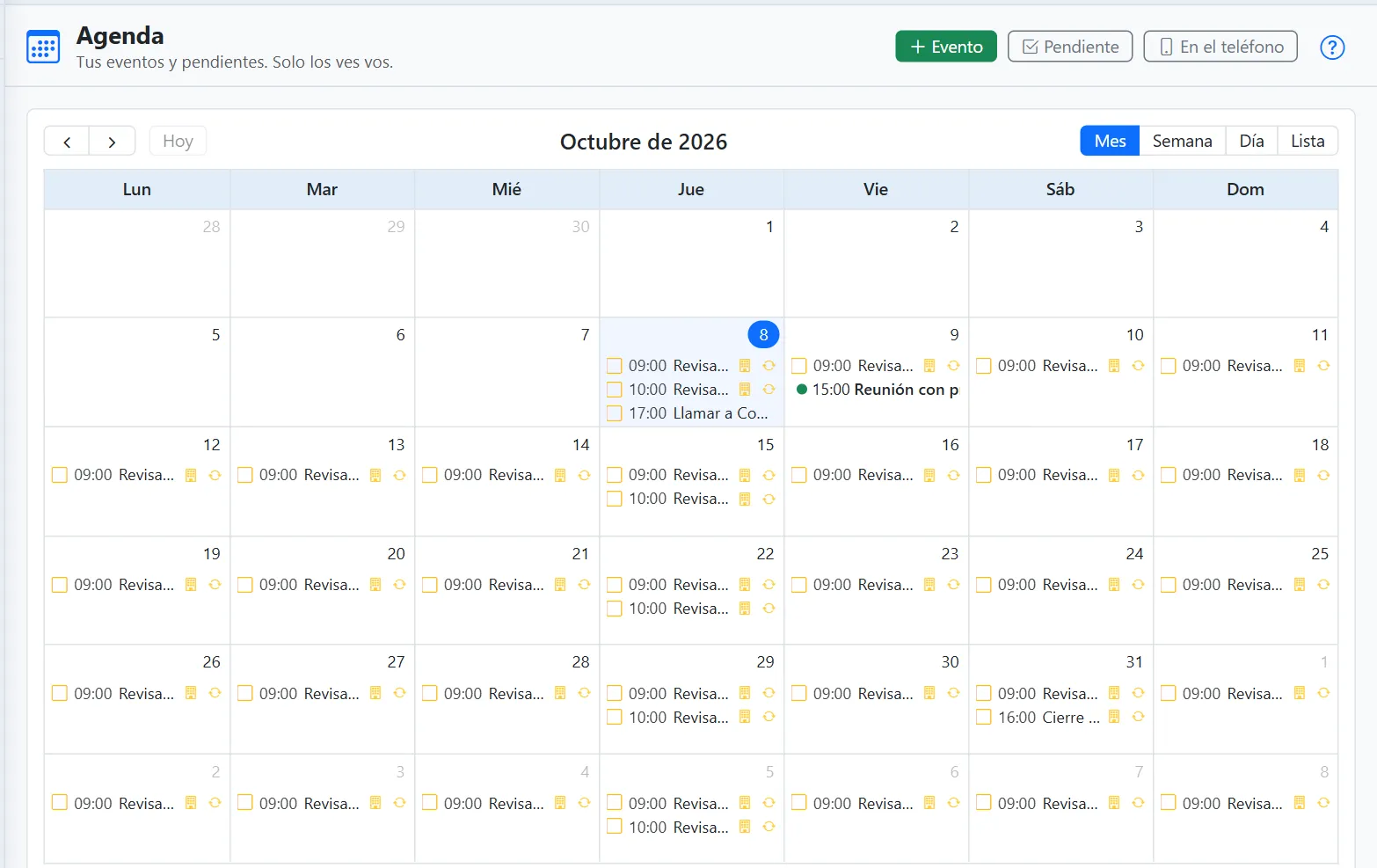Go to the previous month
The height and width of the screenshot is (868, 1377).
pyautogui.click(x=67, y=142)
